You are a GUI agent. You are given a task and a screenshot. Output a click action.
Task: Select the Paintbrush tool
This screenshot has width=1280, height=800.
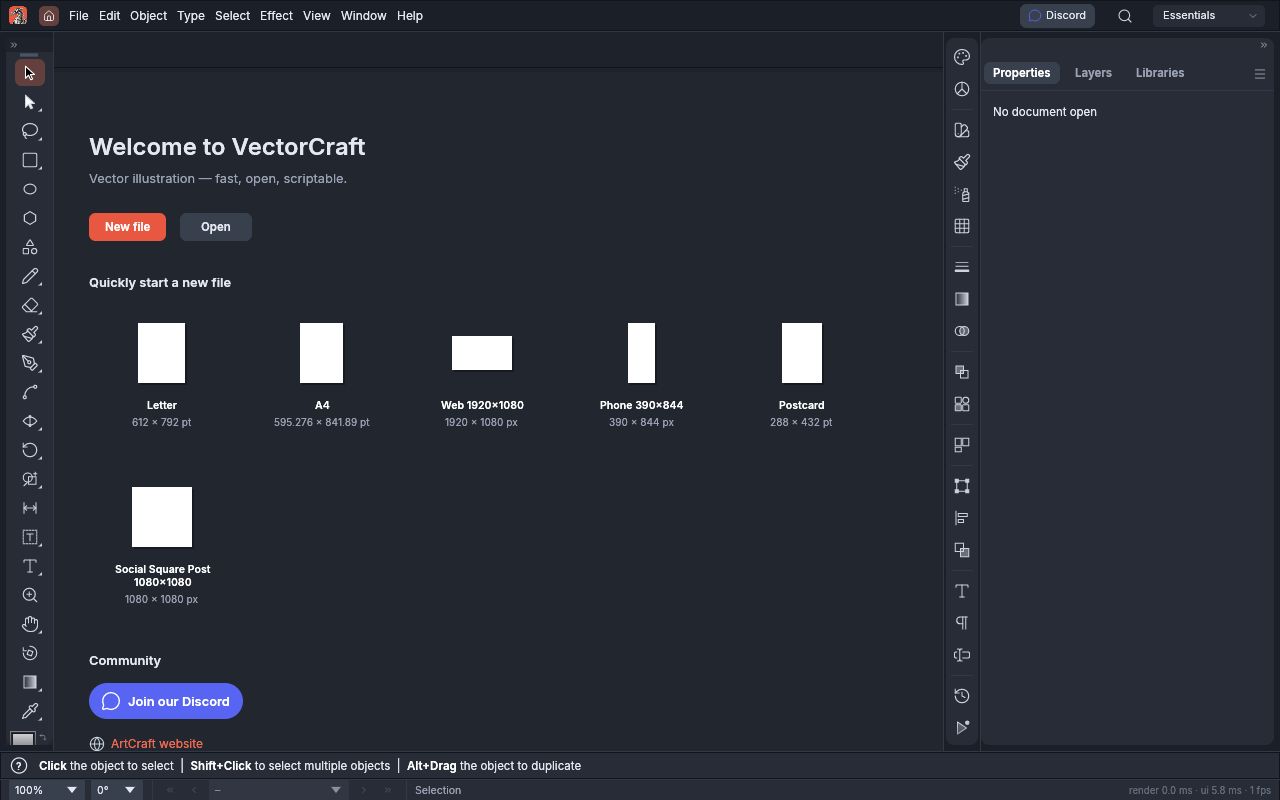point(29,334)
